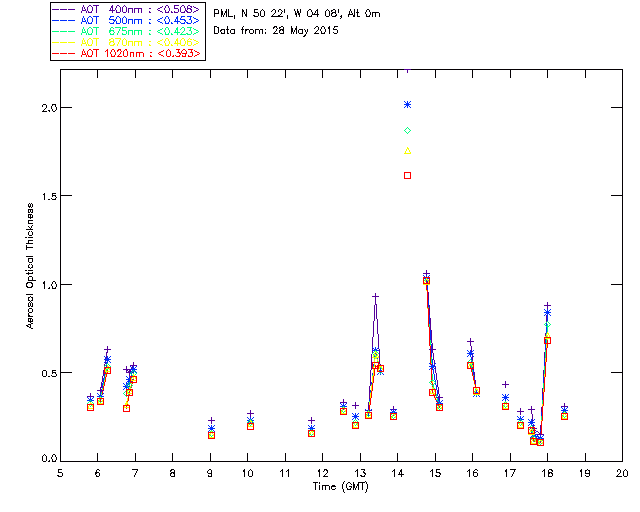
Task: Click the 'Time (GMT)' axis label
Action: [x=341, y=485]
